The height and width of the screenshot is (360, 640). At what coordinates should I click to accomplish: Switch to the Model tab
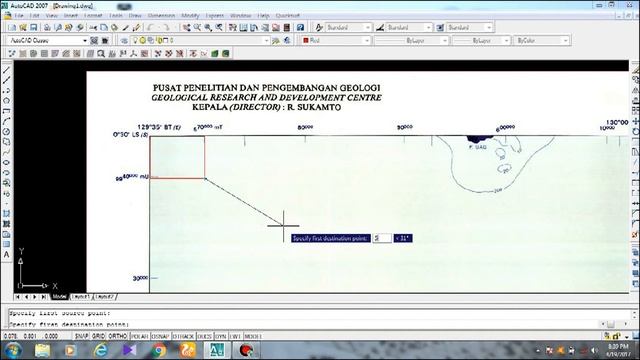[59, 297]
